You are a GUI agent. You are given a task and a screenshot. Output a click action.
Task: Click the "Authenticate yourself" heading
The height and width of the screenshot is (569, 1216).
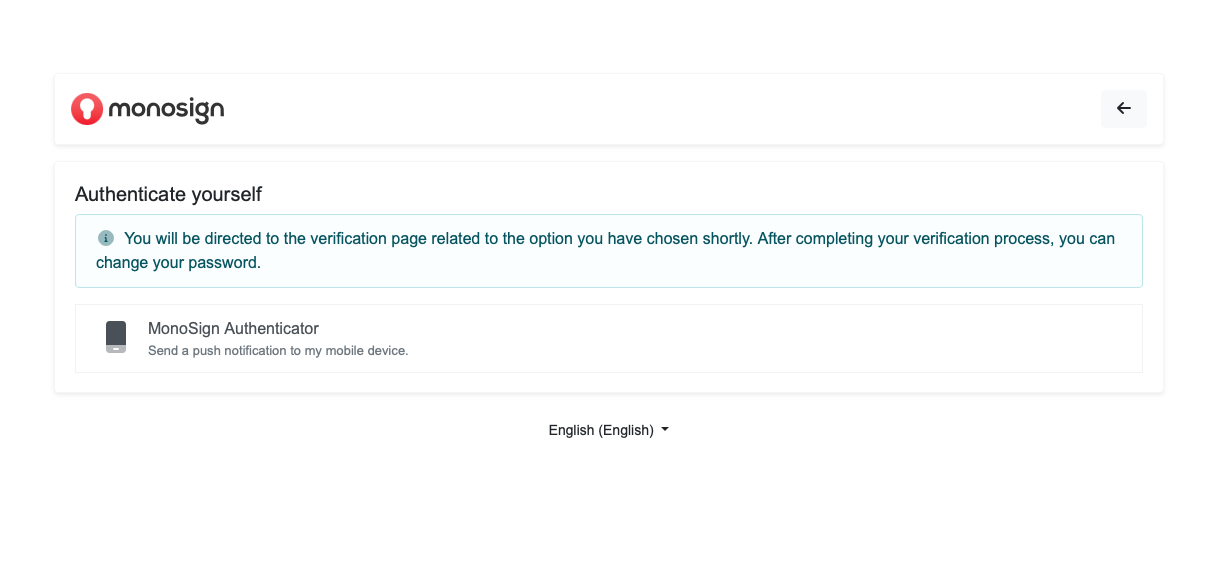click(168, 194)
